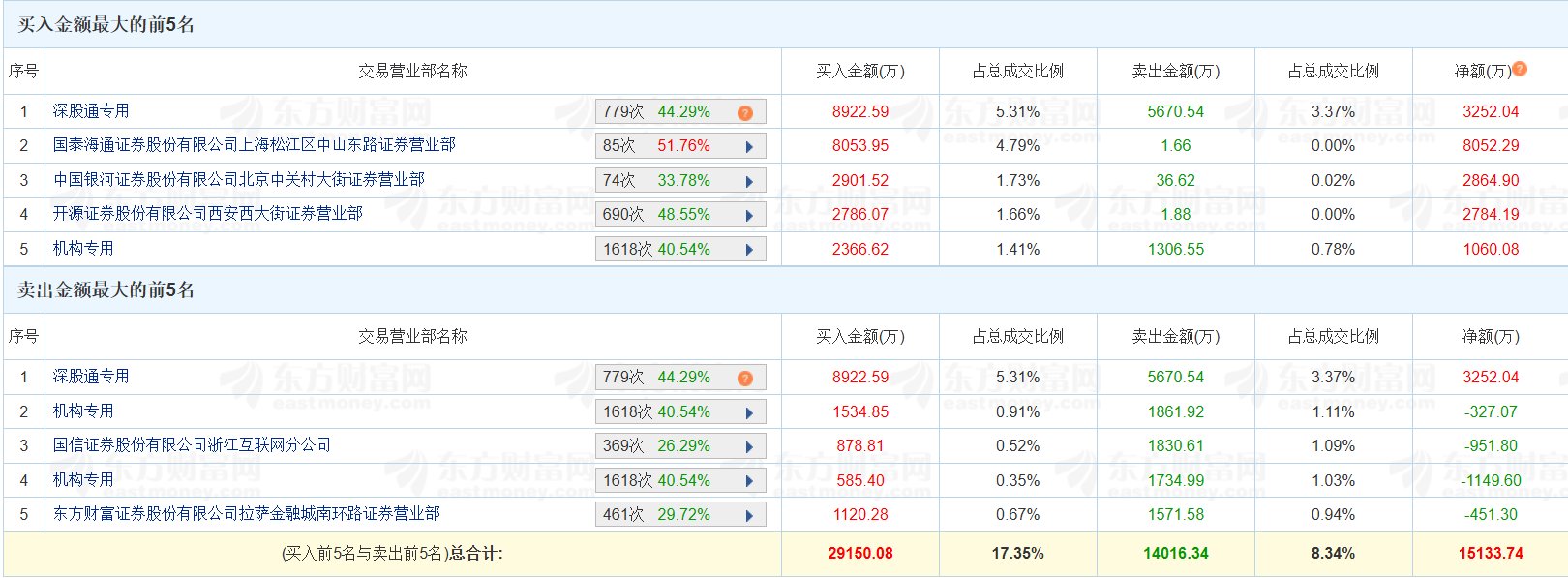Screen dimensions: 1568x578
Task: Open 国泰海通证券上海松江区中山东路证券营业部 link
Action: (x=254, y=145)
